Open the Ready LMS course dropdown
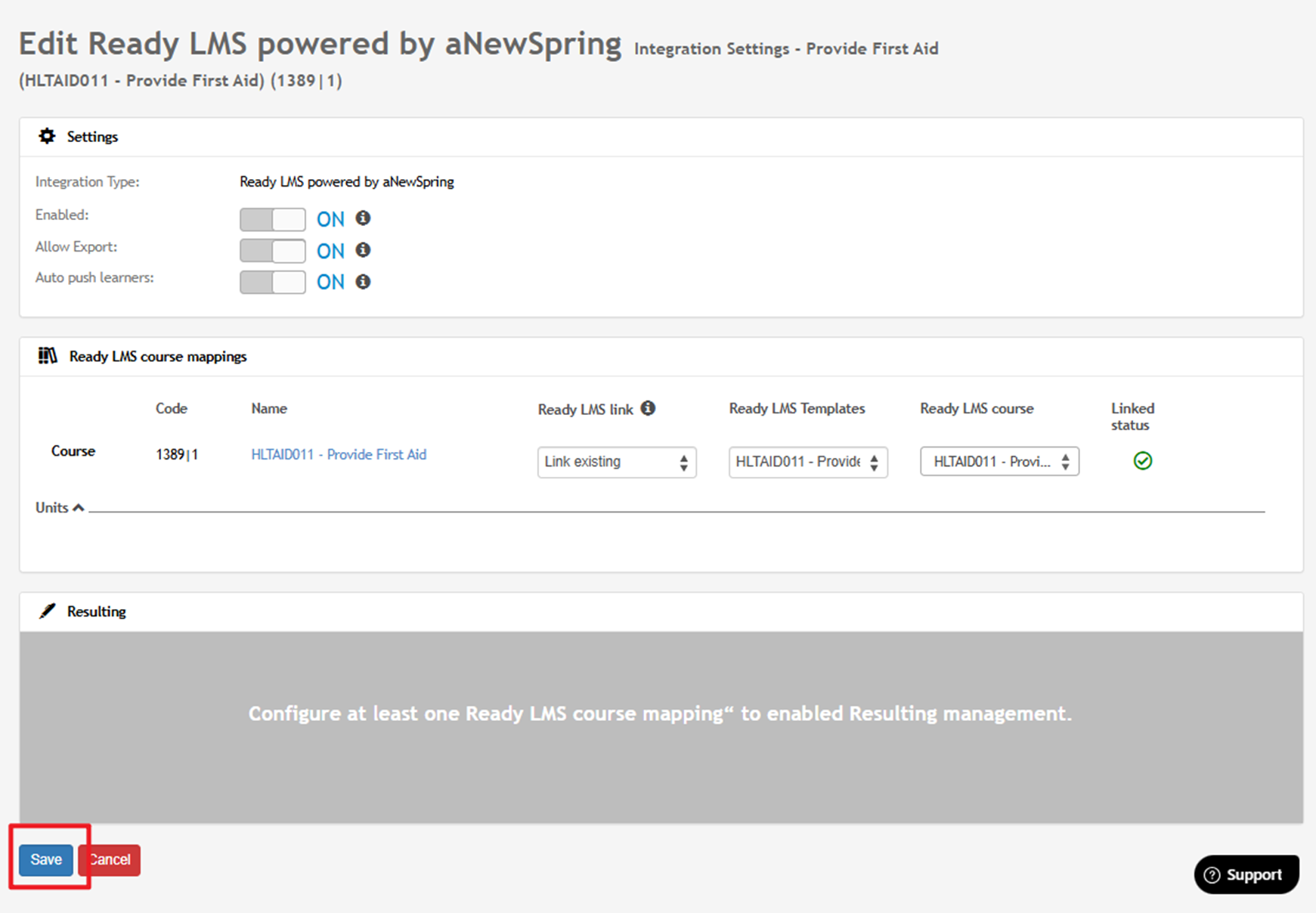 pos(999,462)
